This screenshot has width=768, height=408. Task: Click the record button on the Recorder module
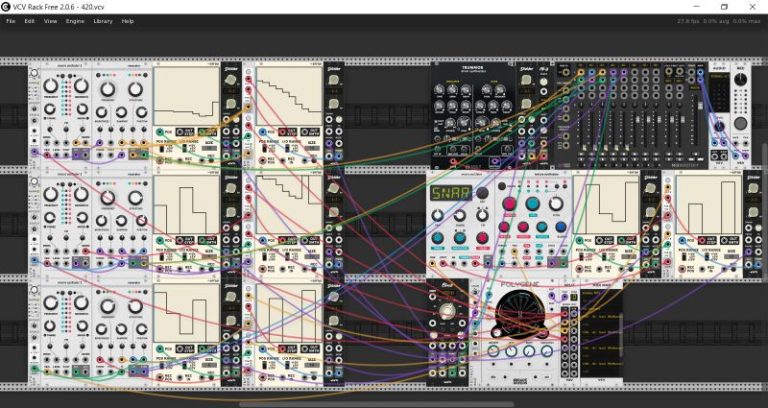[x=741, y=122]
